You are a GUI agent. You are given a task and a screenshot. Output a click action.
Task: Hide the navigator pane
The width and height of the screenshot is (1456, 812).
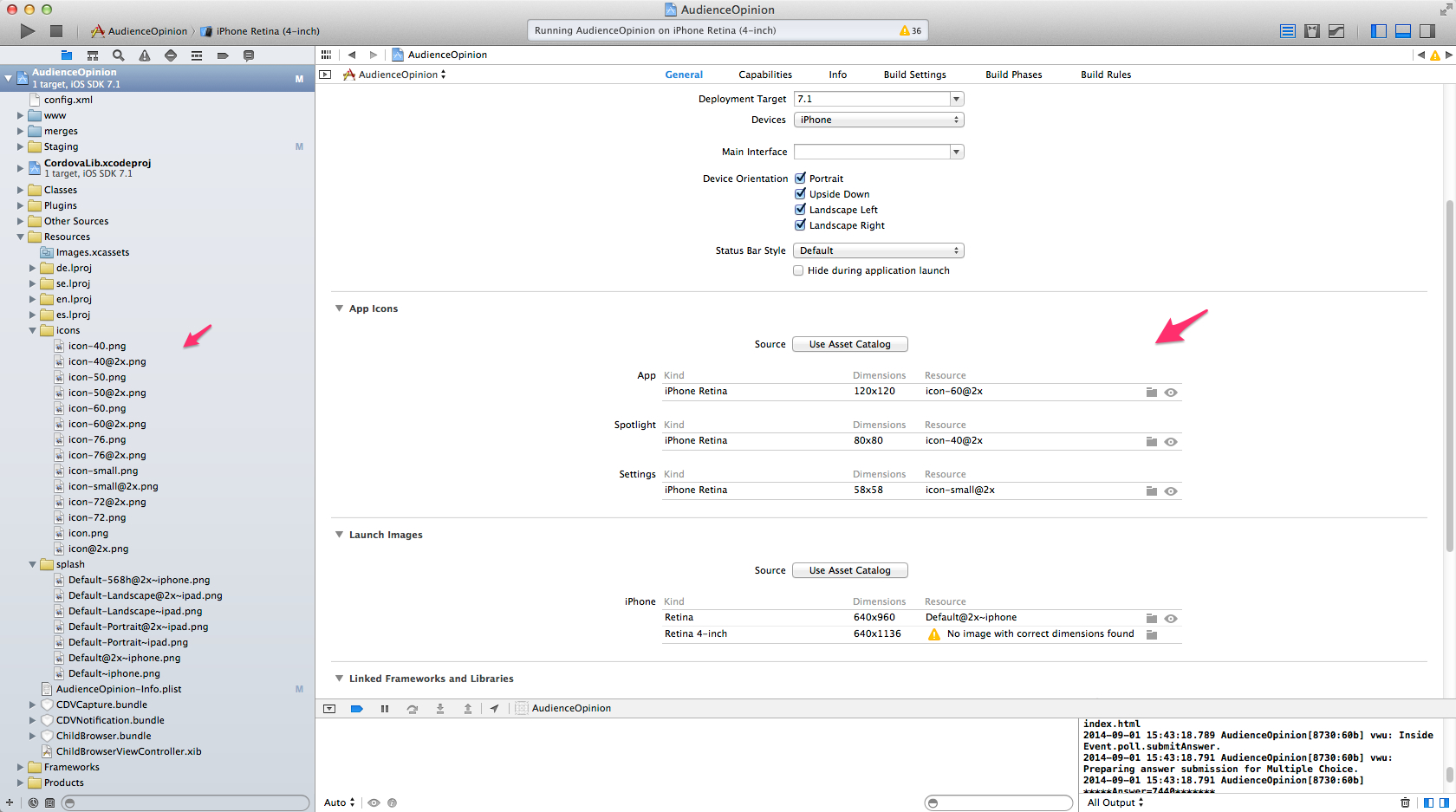[1379, 31]
